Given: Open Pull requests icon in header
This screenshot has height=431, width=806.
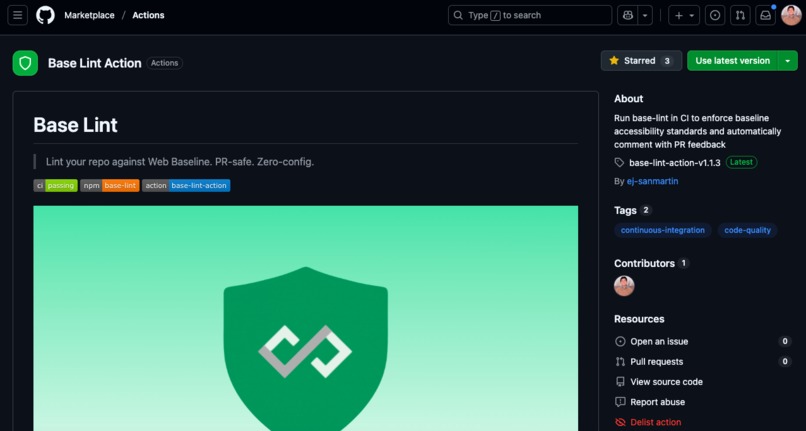Looking at the screenshot, I should (740, 15).
